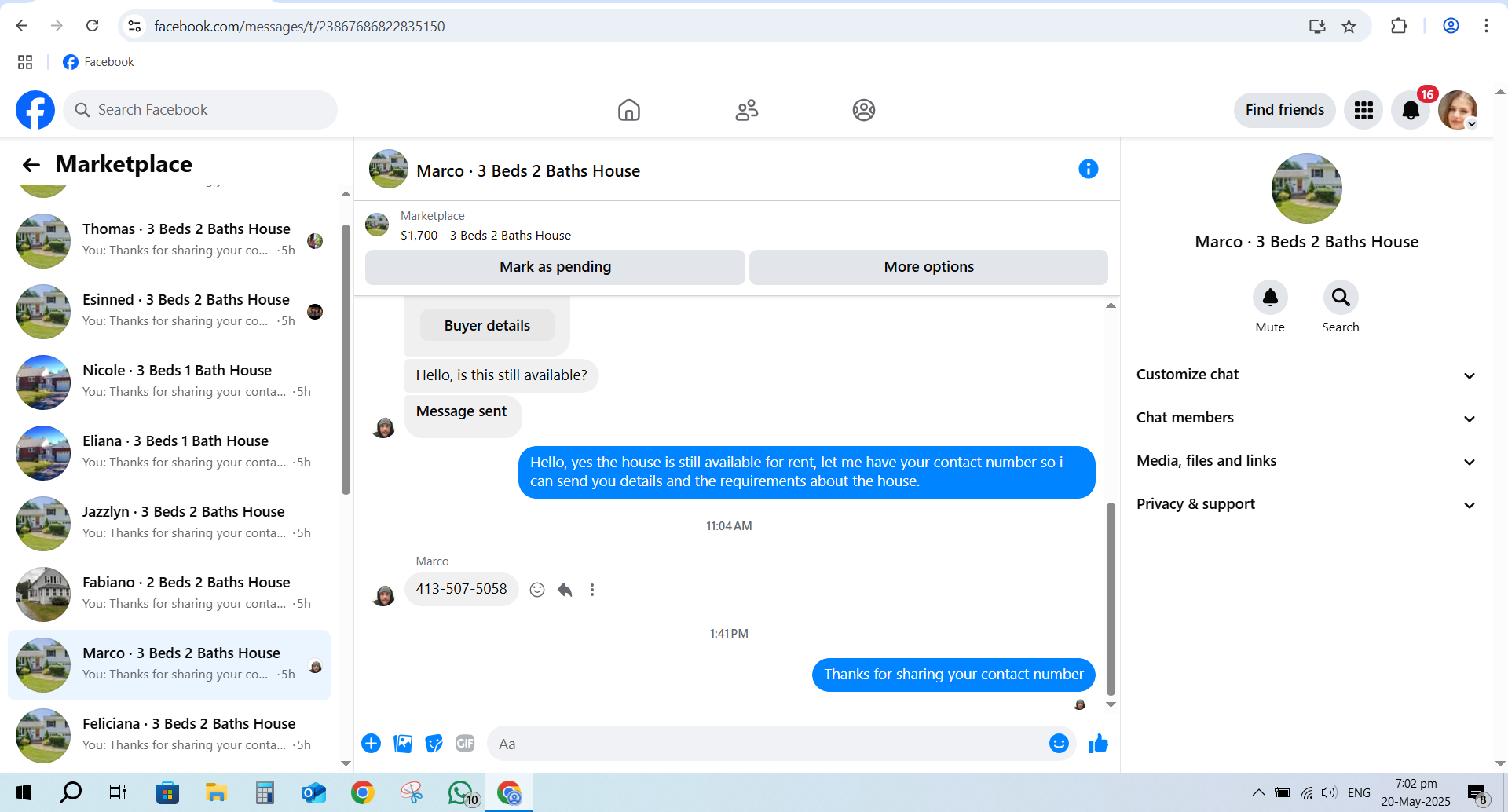Open the taskbar clock showing 7:02 pm
The width and height of the screenshot is (1508, 812).
coord(1416,792)
